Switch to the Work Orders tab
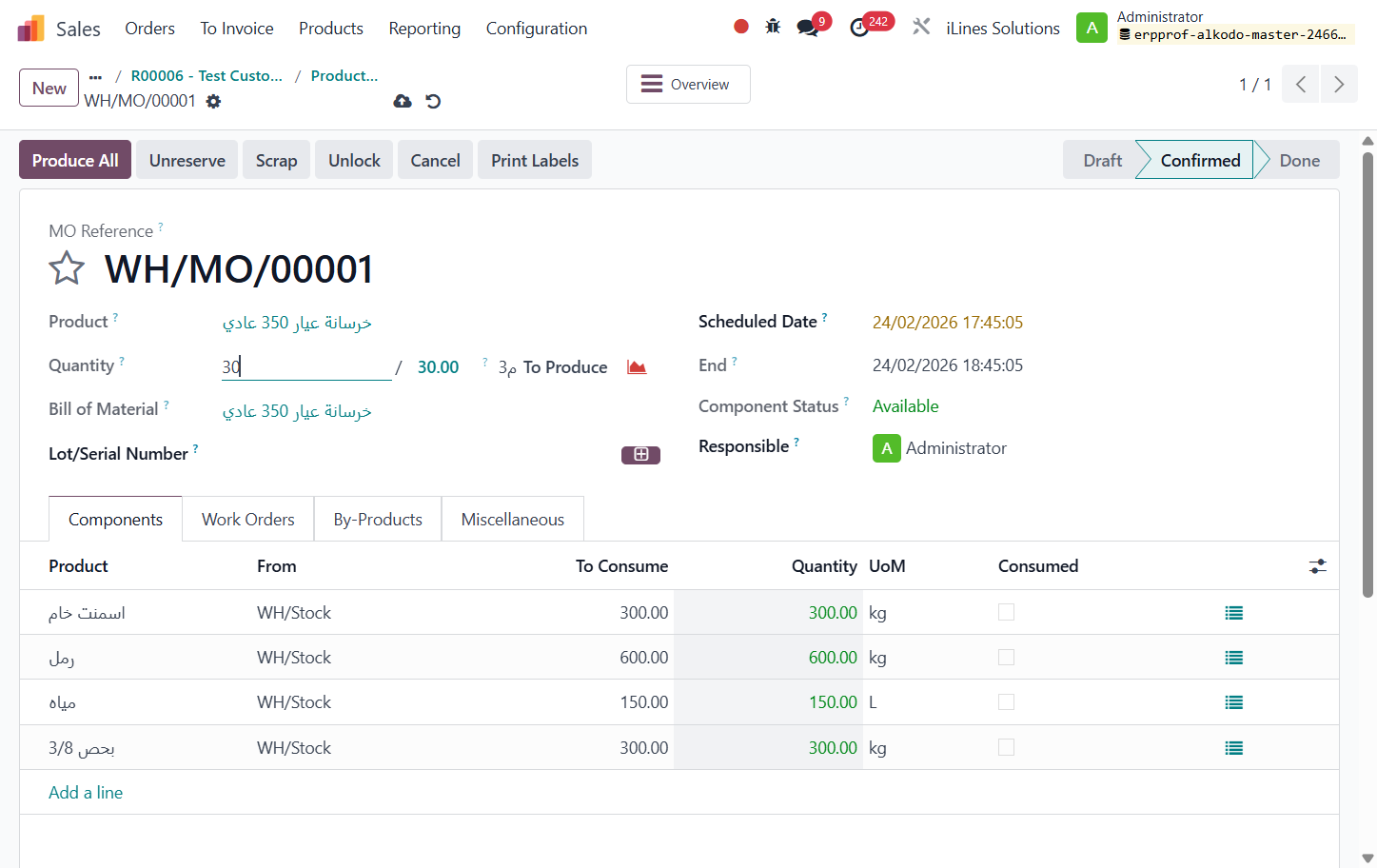 click(248, 519)
